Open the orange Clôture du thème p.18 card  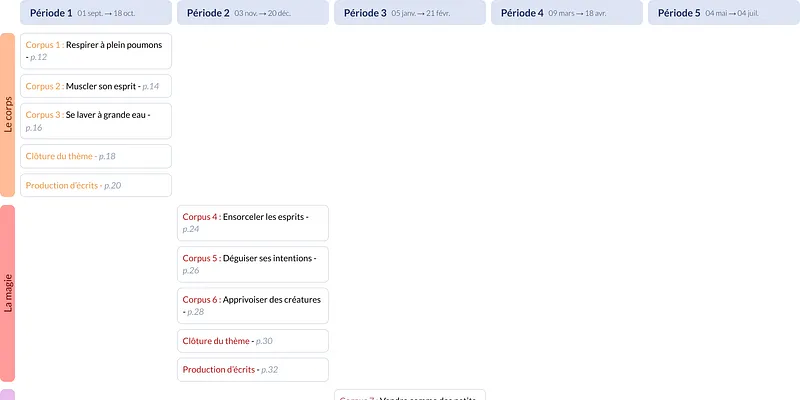[96, 156]
